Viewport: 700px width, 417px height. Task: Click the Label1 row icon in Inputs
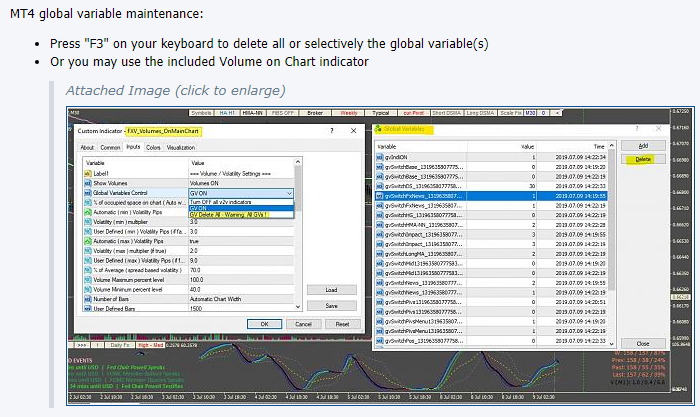[88, 174]
